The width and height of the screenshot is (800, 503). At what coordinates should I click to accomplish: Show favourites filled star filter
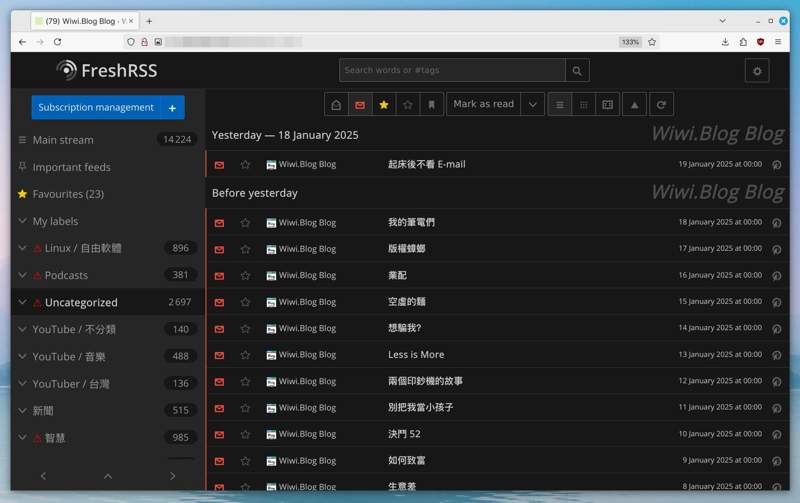pos(384,105)
